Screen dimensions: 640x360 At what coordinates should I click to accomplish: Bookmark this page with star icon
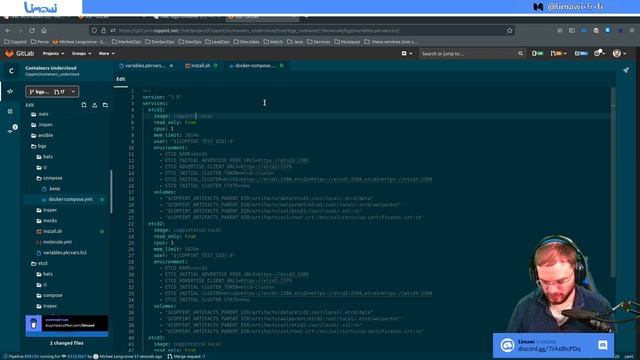click(509, 30)
